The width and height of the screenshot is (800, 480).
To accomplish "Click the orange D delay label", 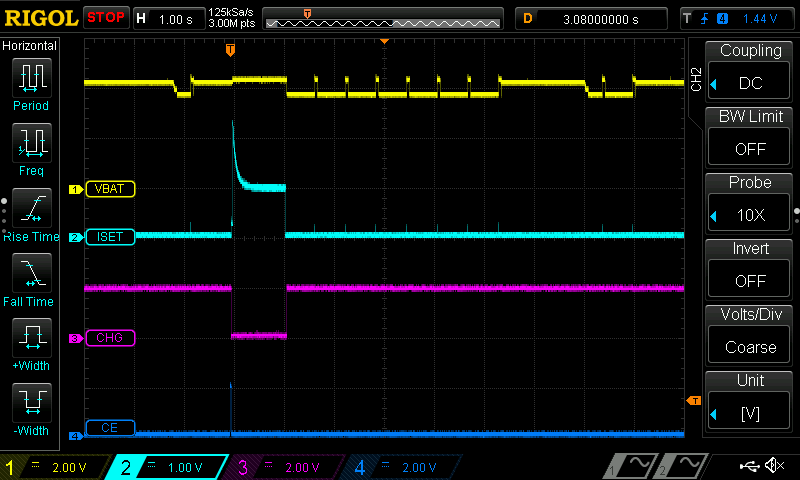I will pos(528,19).
